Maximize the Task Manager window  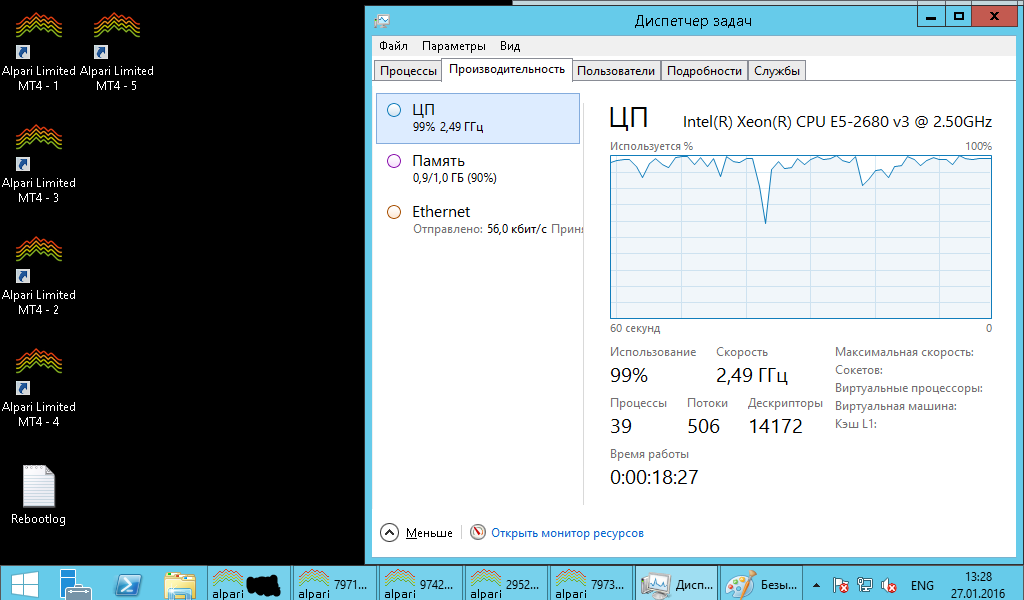tap(959, 17)
